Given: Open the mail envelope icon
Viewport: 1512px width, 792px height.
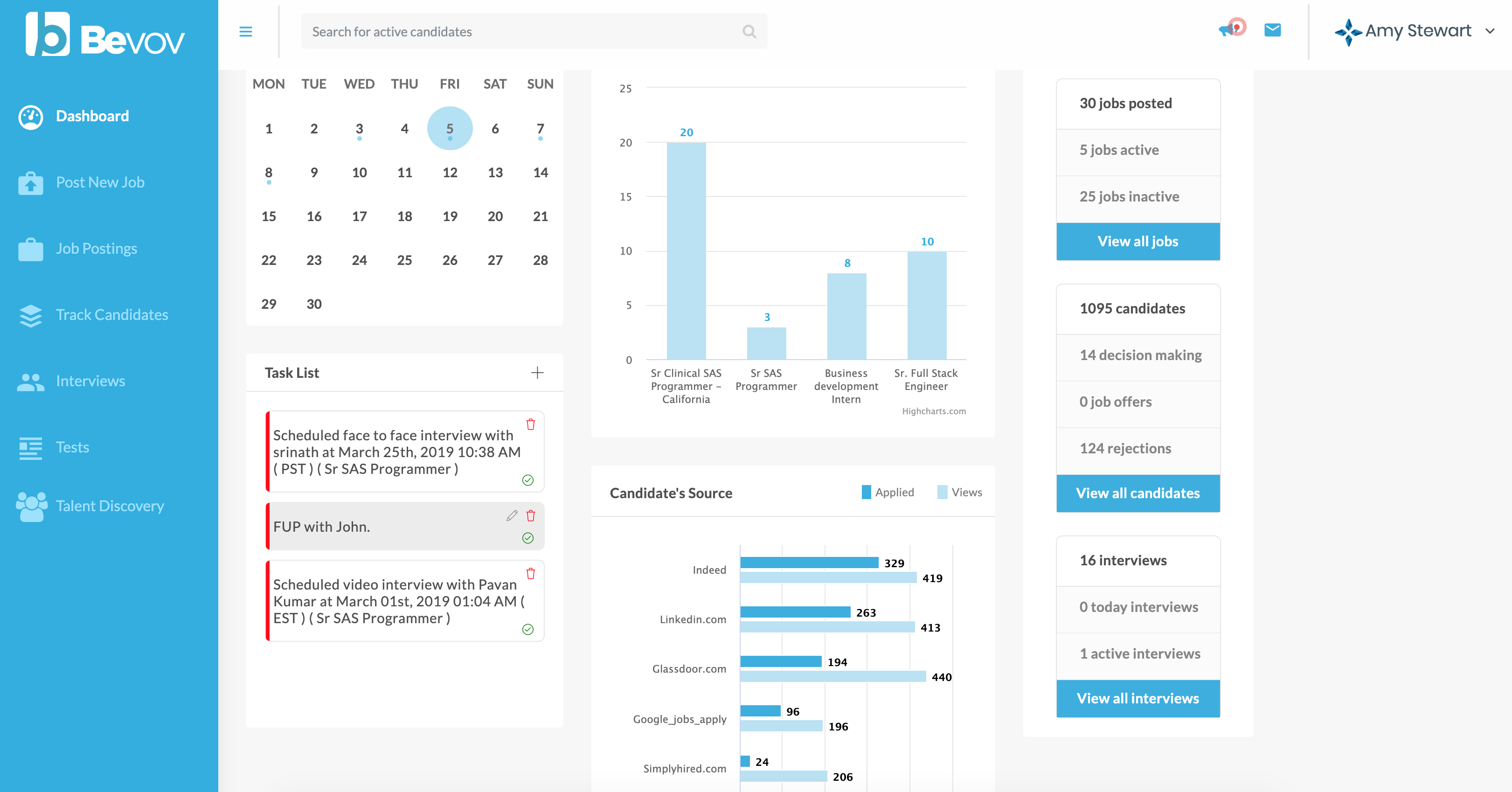Looking at the screenshot, I should 1272,30.
